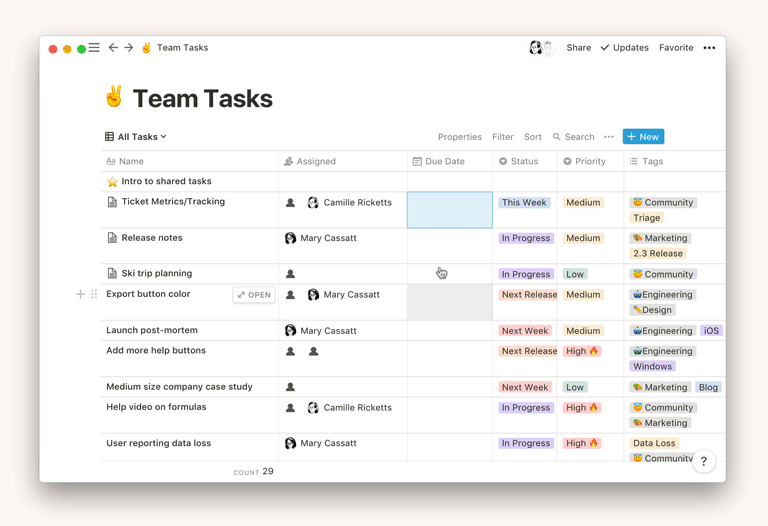Open the database view three-dot options
Screen dimensions: 768x526
pyautogui.click(x=609, y=137)
